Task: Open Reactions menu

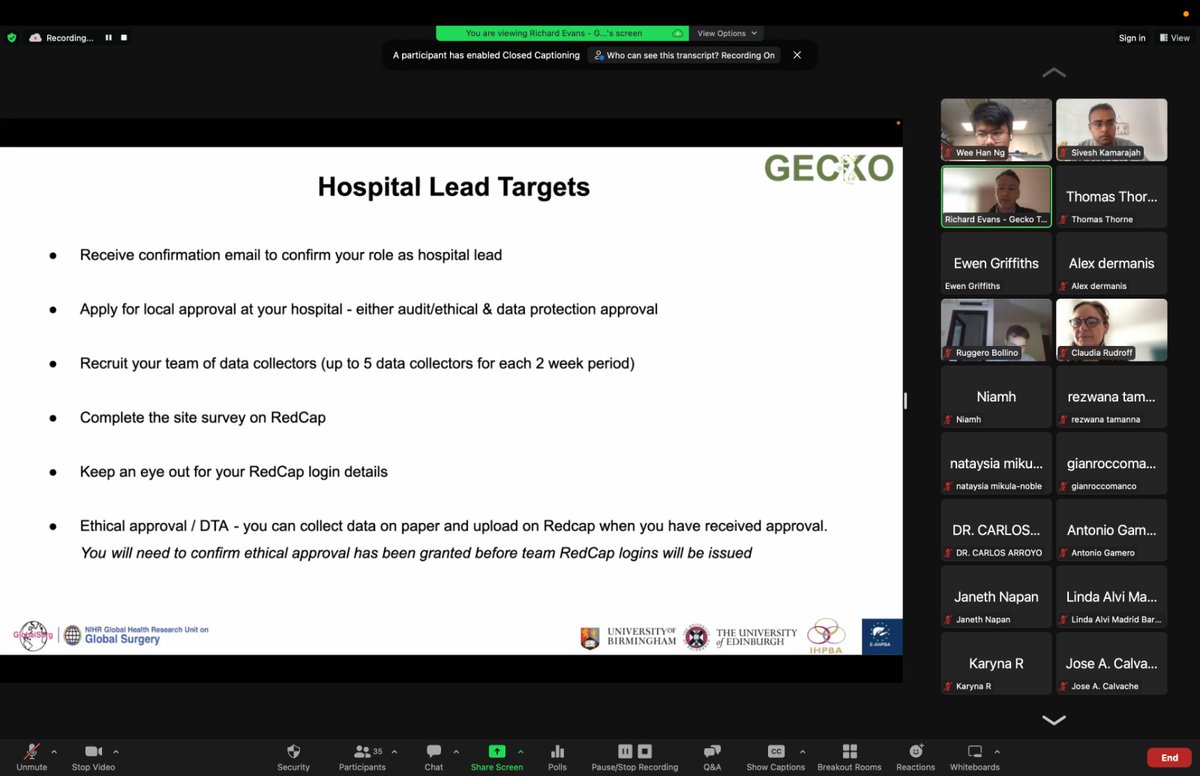Action: click(915, 756)
